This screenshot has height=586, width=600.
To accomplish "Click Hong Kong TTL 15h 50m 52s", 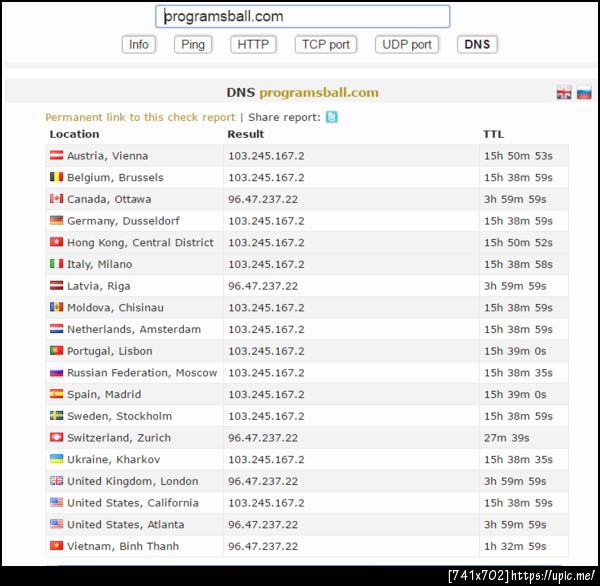I will (518, 243).
